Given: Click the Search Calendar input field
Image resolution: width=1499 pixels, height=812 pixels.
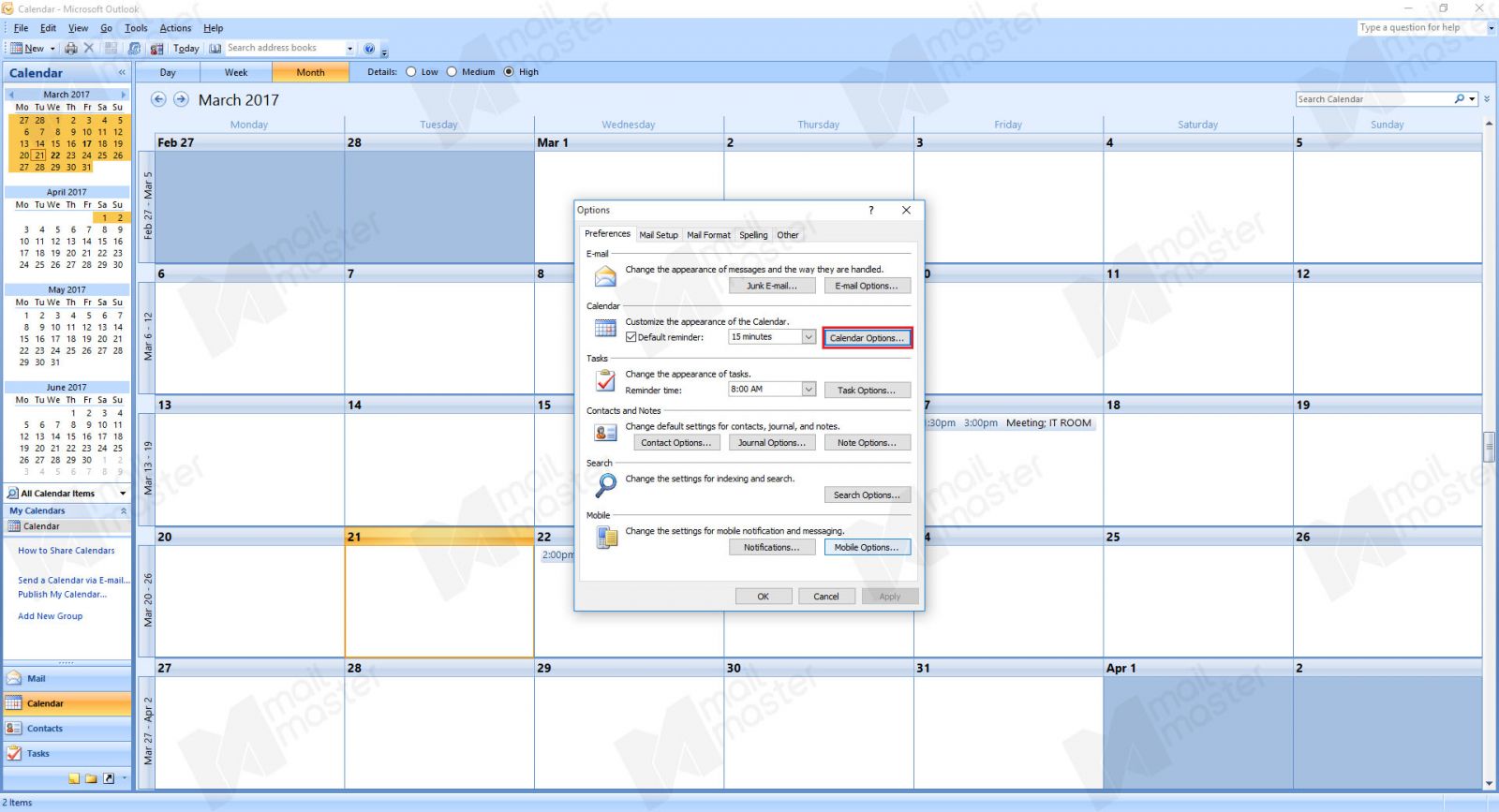Looking at the screenshot, I should [x=1373, y=99].
